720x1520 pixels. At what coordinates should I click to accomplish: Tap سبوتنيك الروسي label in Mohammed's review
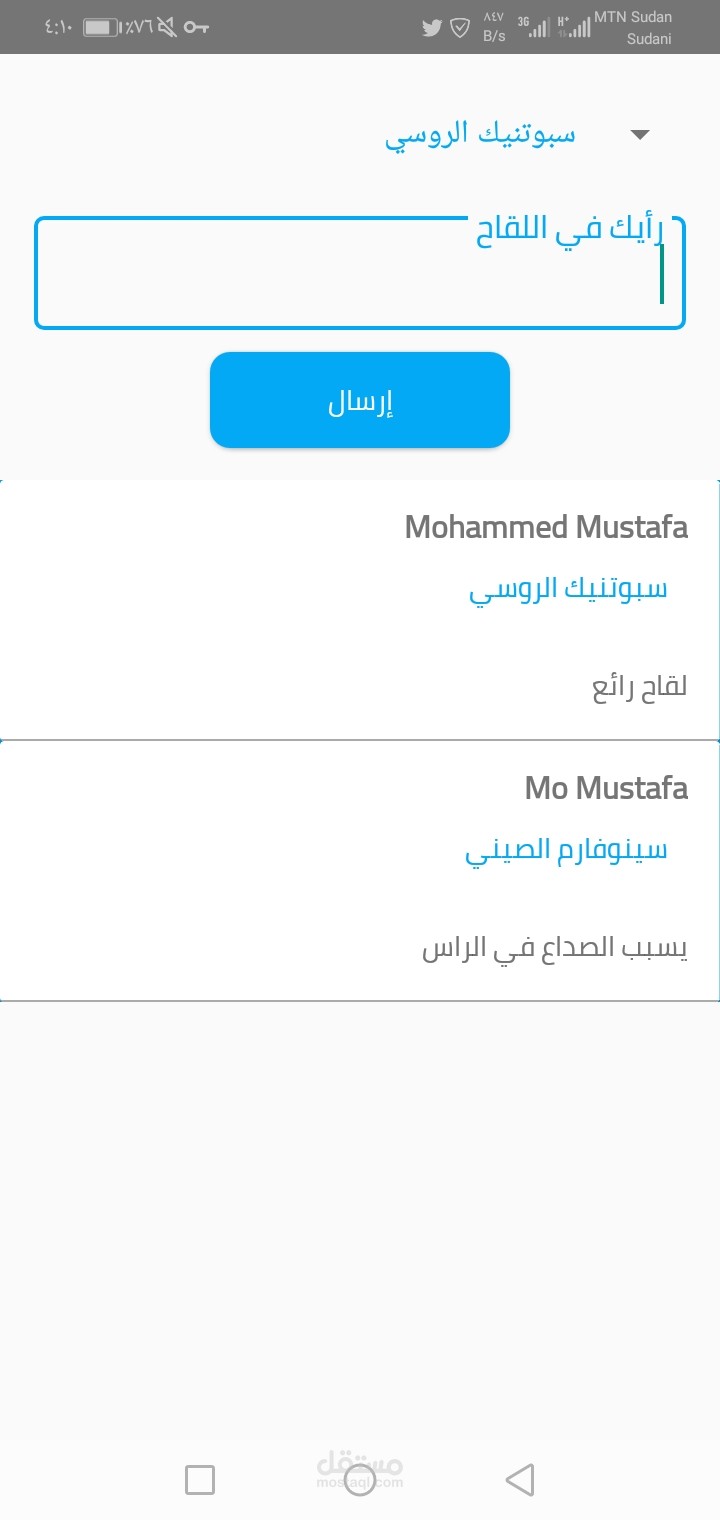[568, 588]
